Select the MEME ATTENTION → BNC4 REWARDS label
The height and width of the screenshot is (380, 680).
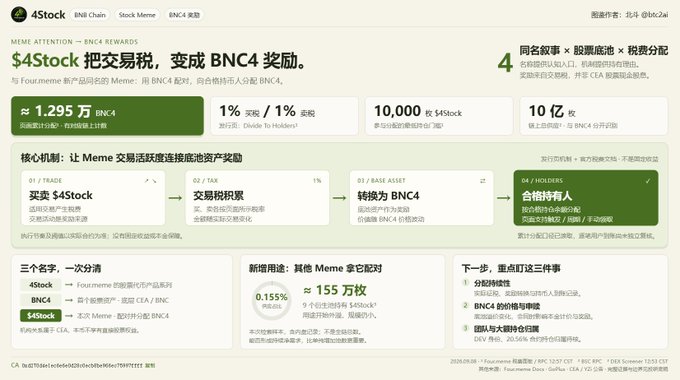[x=75, y=42]
